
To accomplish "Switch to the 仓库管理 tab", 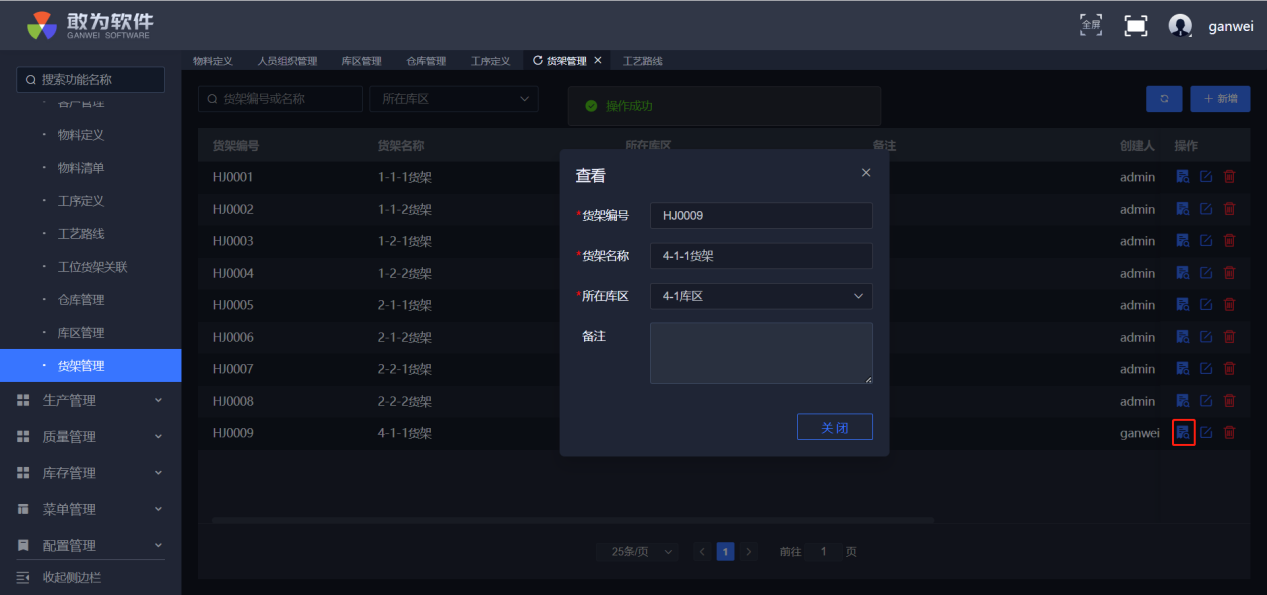I will 426,61.
